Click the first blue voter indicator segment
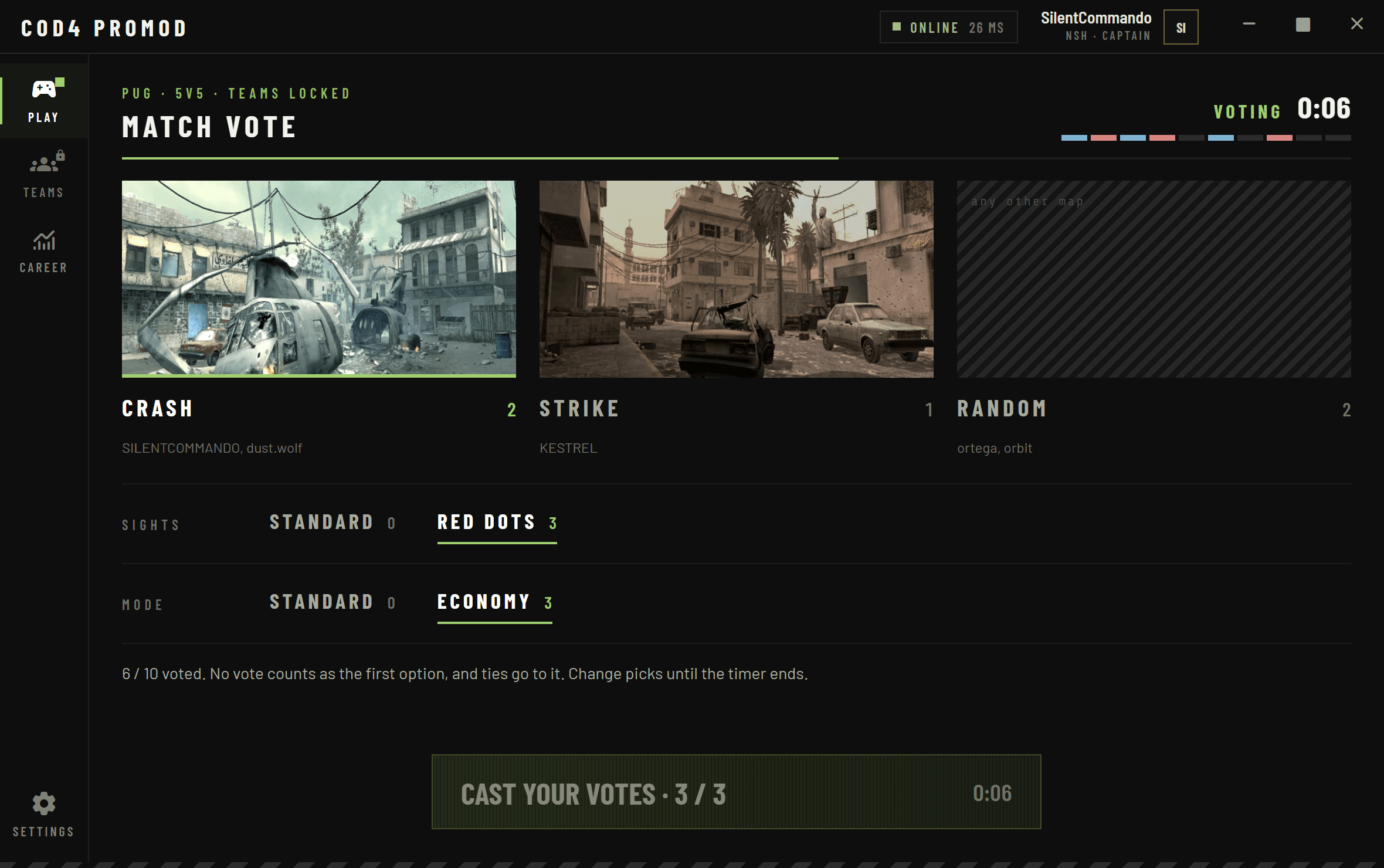The image size is (1384, 868). pyautogui.click(x=1074, y=138)
